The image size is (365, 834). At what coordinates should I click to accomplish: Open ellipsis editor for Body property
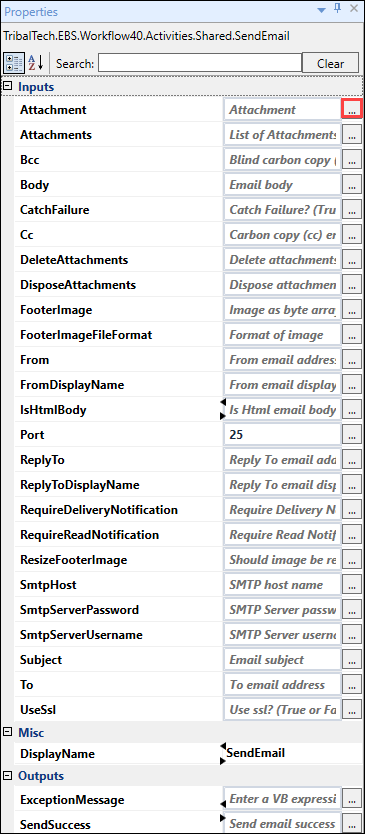coord(352,185)
